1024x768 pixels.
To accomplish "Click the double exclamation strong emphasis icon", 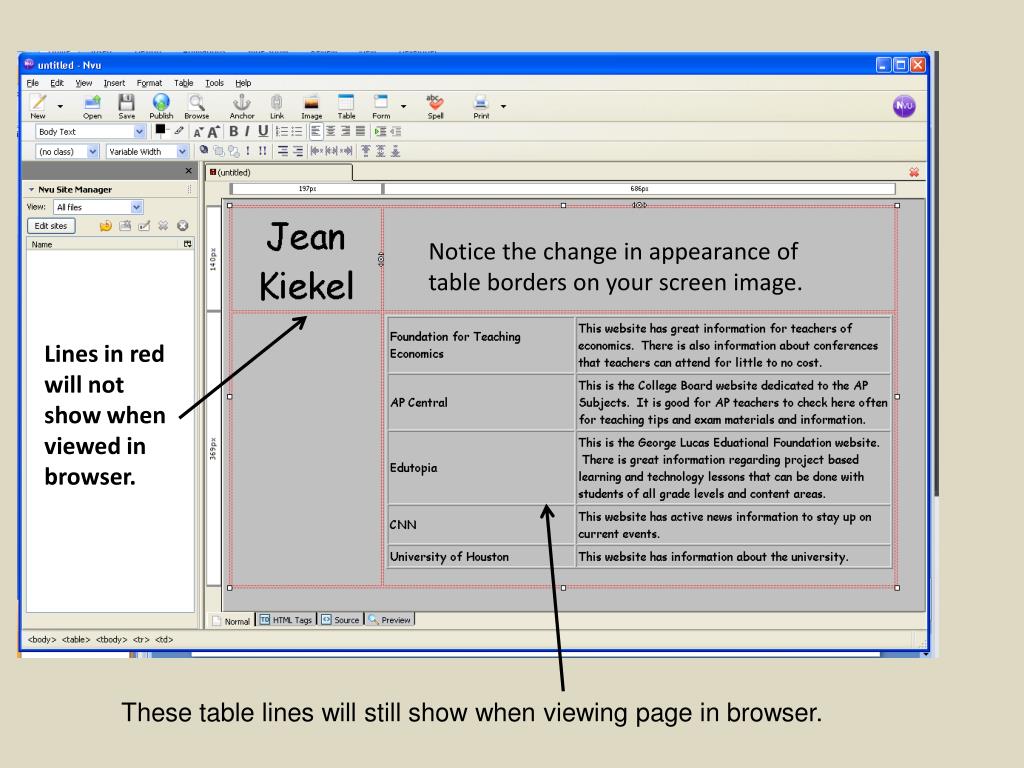I will pyautogui.click(x=262, y=151).
